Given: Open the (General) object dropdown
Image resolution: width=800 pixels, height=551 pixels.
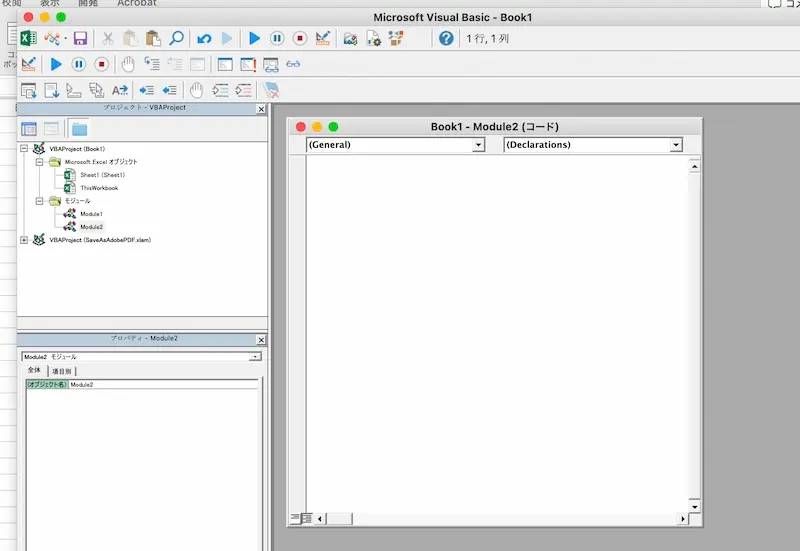Looking at the screenshot, I should 478,145.
